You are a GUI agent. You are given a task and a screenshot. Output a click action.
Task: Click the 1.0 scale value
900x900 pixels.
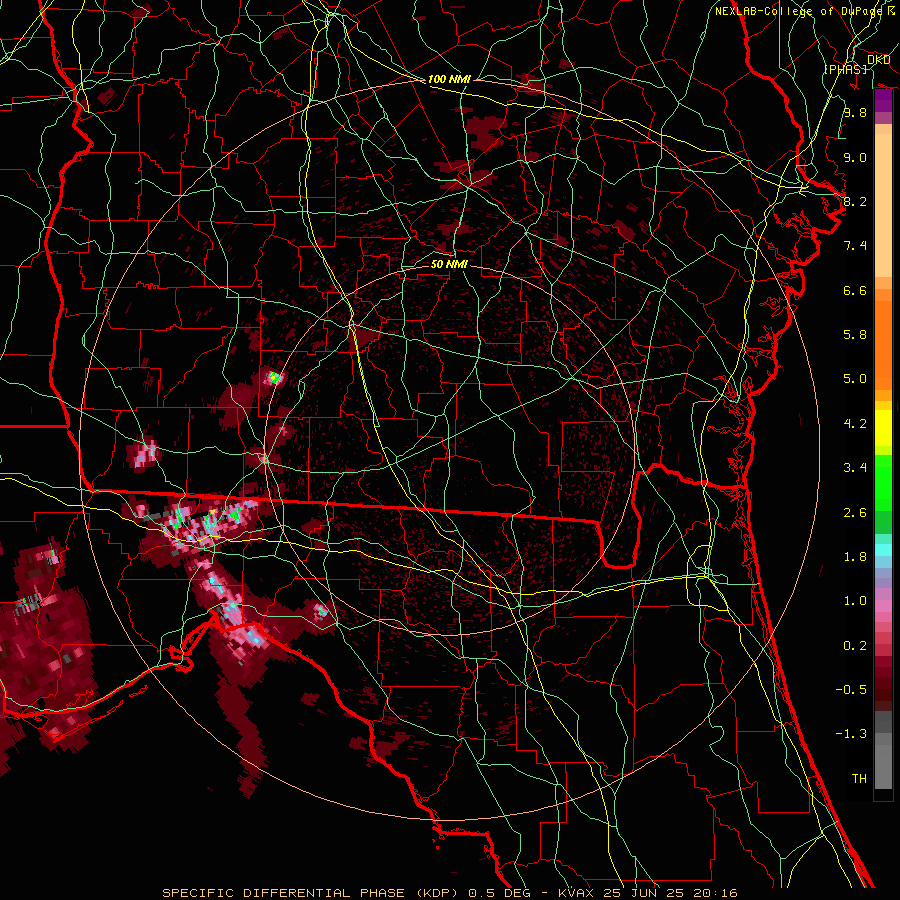tap(855, 601)
